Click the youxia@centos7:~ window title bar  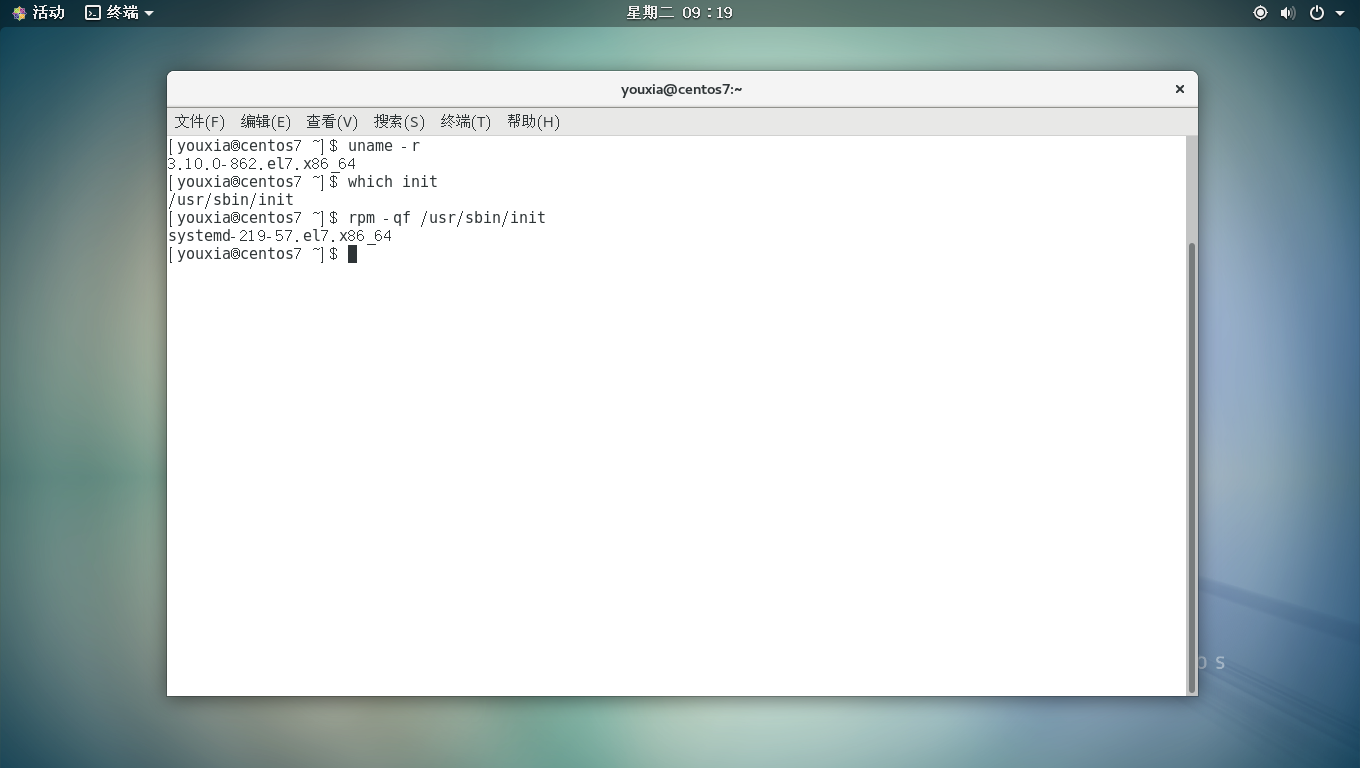tap(680, 89)
